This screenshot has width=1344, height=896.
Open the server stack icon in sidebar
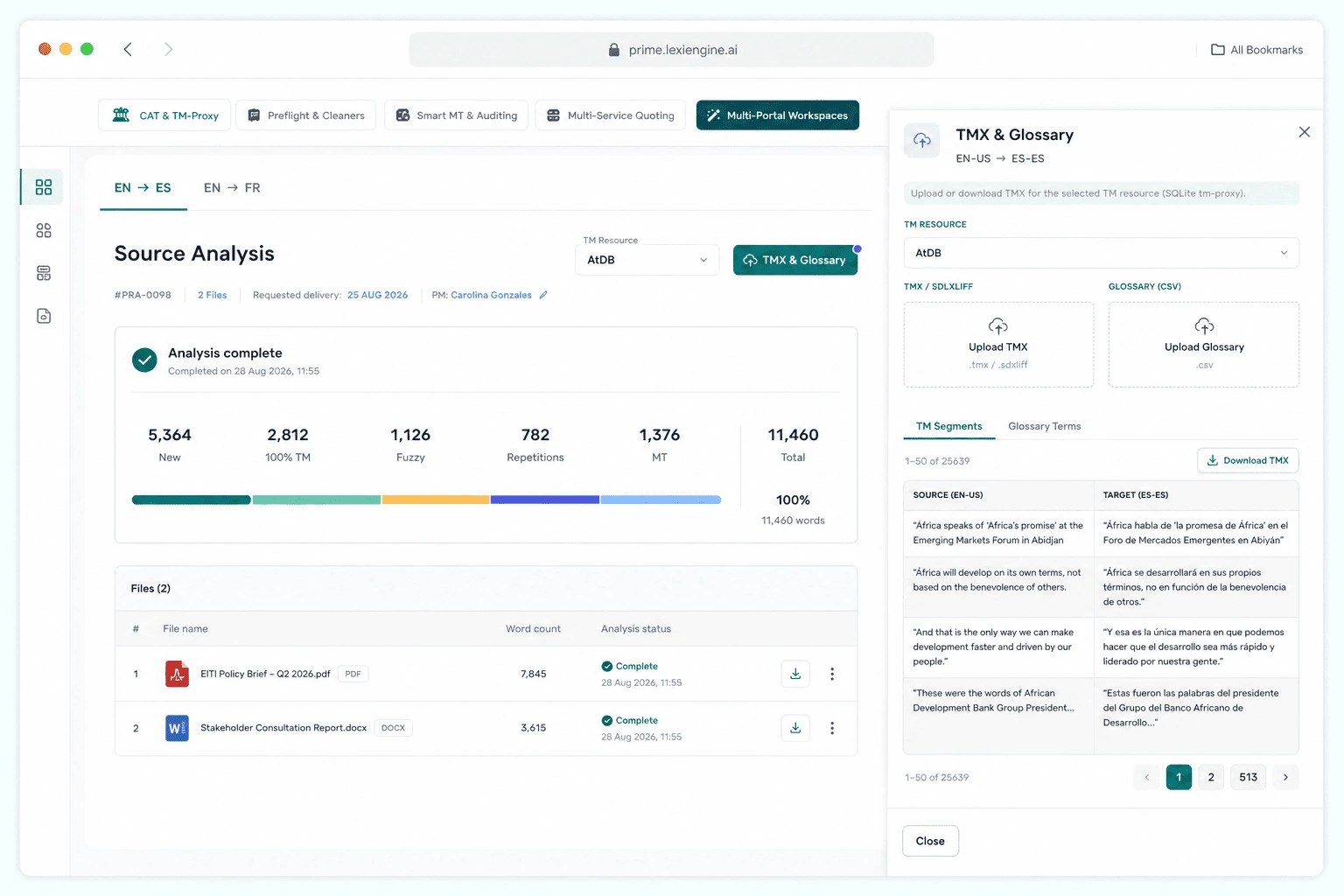43,273
